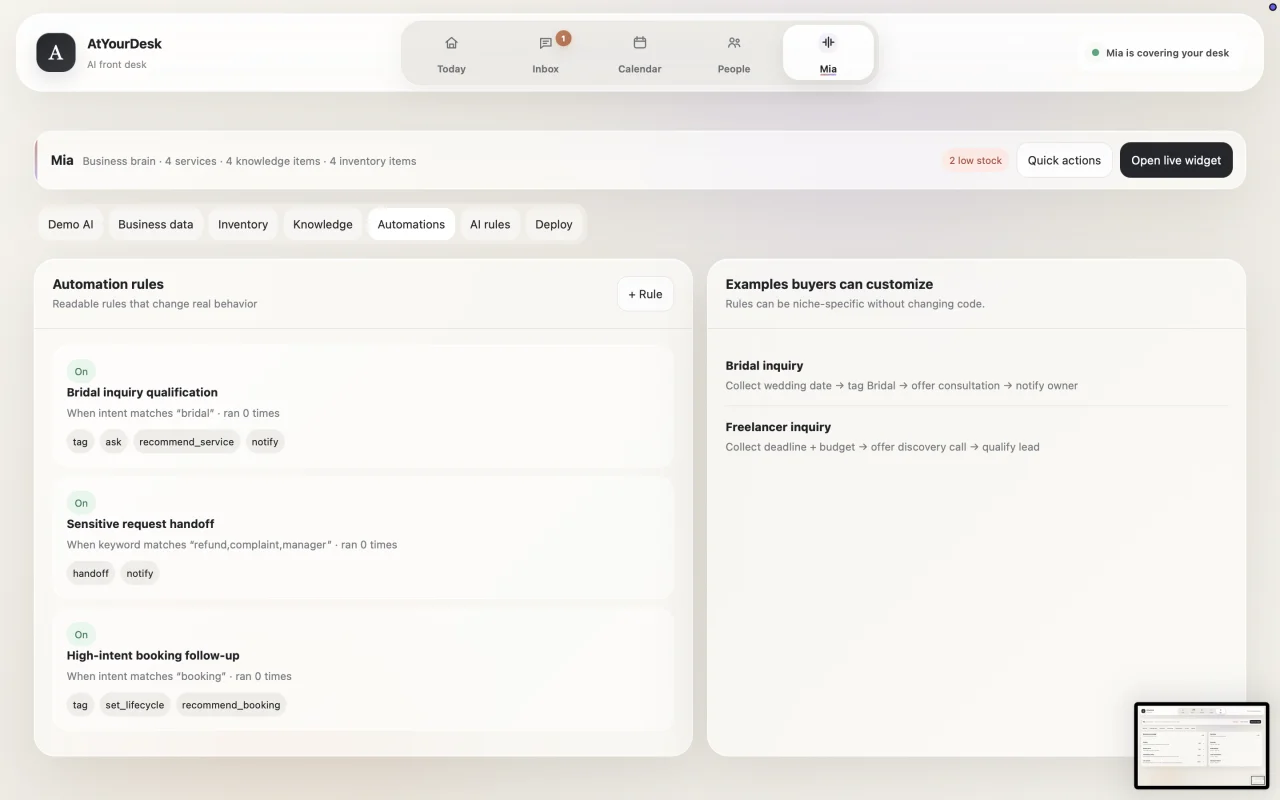Click tag chip under High-intent booking follow-up
Image resolution: width=1280 pixels, height=800 pixels.
[x=80, y=705]
